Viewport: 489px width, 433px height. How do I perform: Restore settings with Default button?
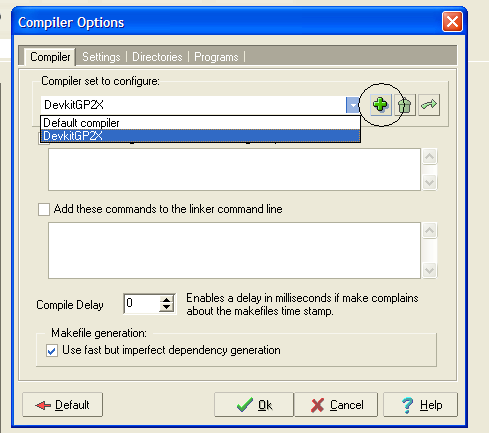(62, 405)
